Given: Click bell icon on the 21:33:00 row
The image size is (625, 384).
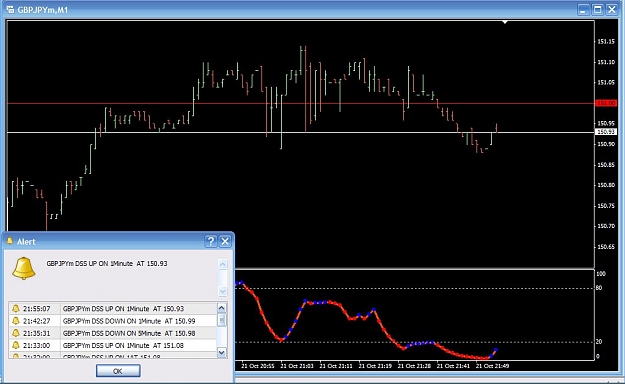Looking at the screenshot, I should click(x=16, y=346).
